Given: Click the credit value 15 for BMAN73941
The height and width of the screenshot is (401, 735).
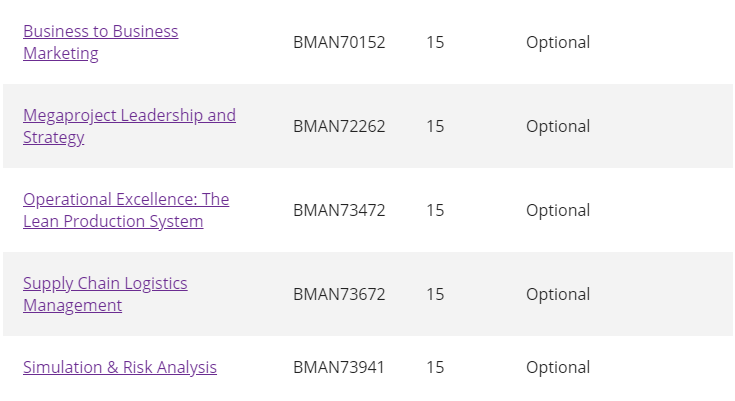Looking at the screenshot, I should [x=435, y=367].
